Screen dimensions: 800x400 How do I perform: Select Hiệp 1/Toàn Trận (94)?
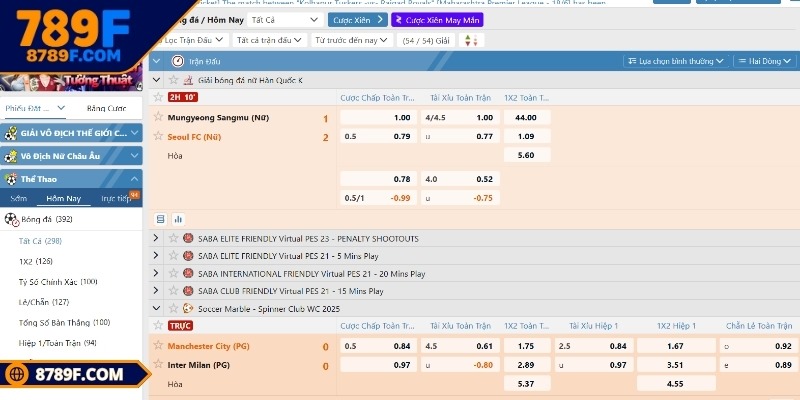point(58,343)
